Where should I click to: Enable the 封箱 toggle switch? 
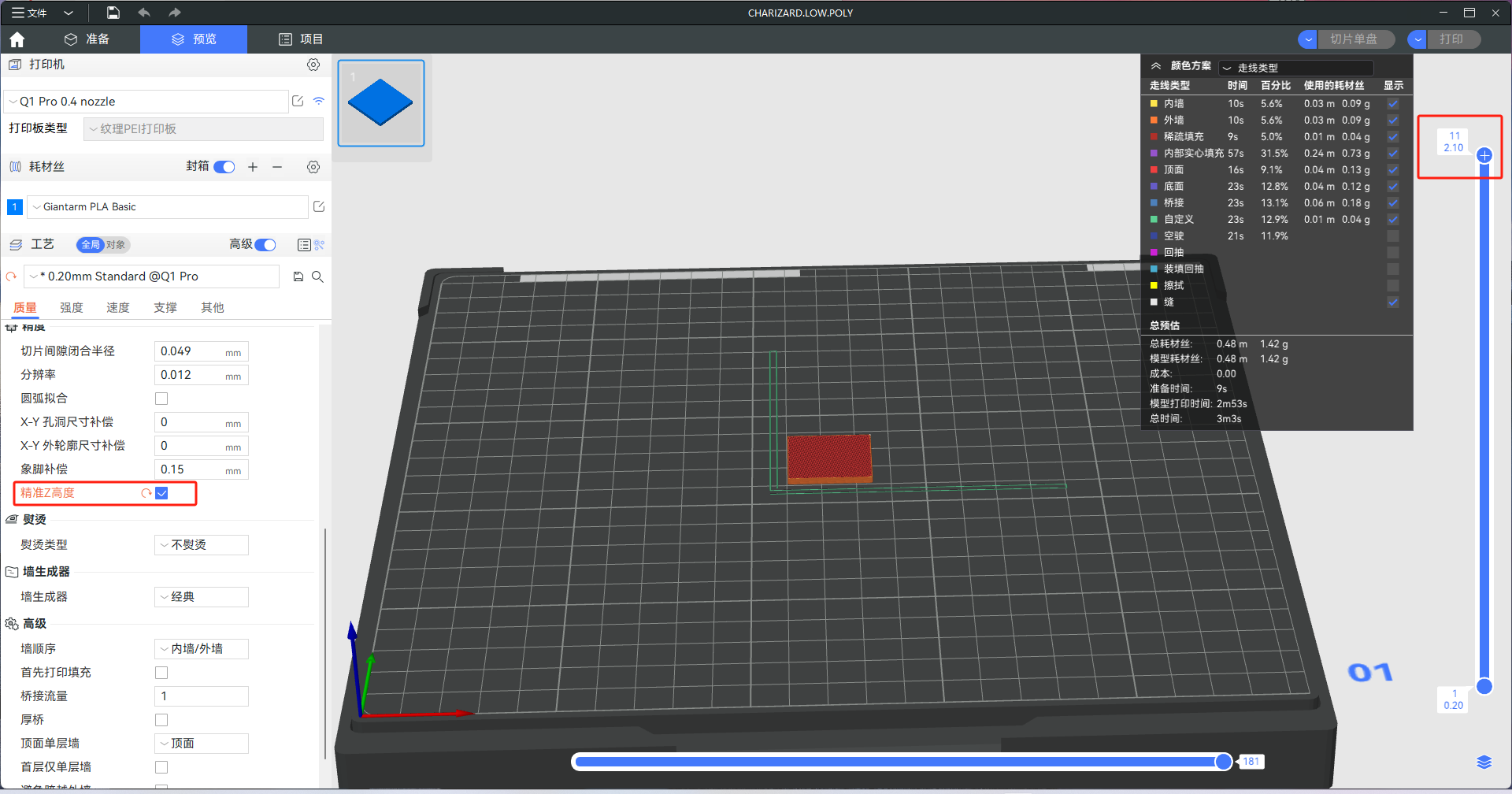(224, 167)
